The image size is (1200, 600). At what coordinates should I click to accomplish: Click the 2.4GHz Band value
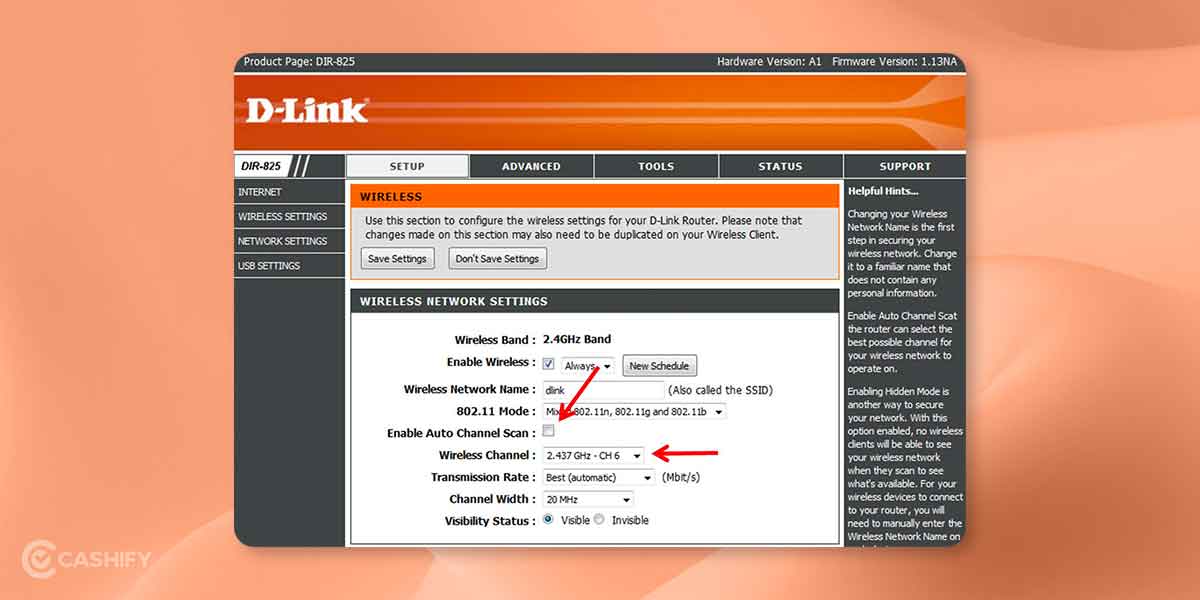(577, 339)
